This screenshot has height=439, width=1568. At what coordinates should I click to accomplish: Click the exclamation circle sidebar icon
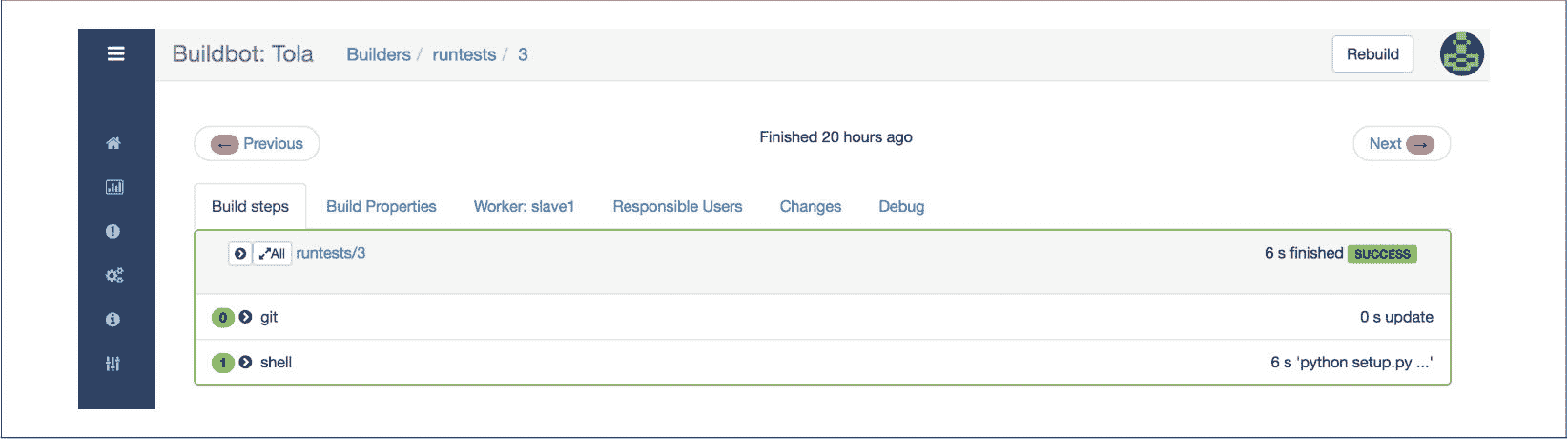113,231
